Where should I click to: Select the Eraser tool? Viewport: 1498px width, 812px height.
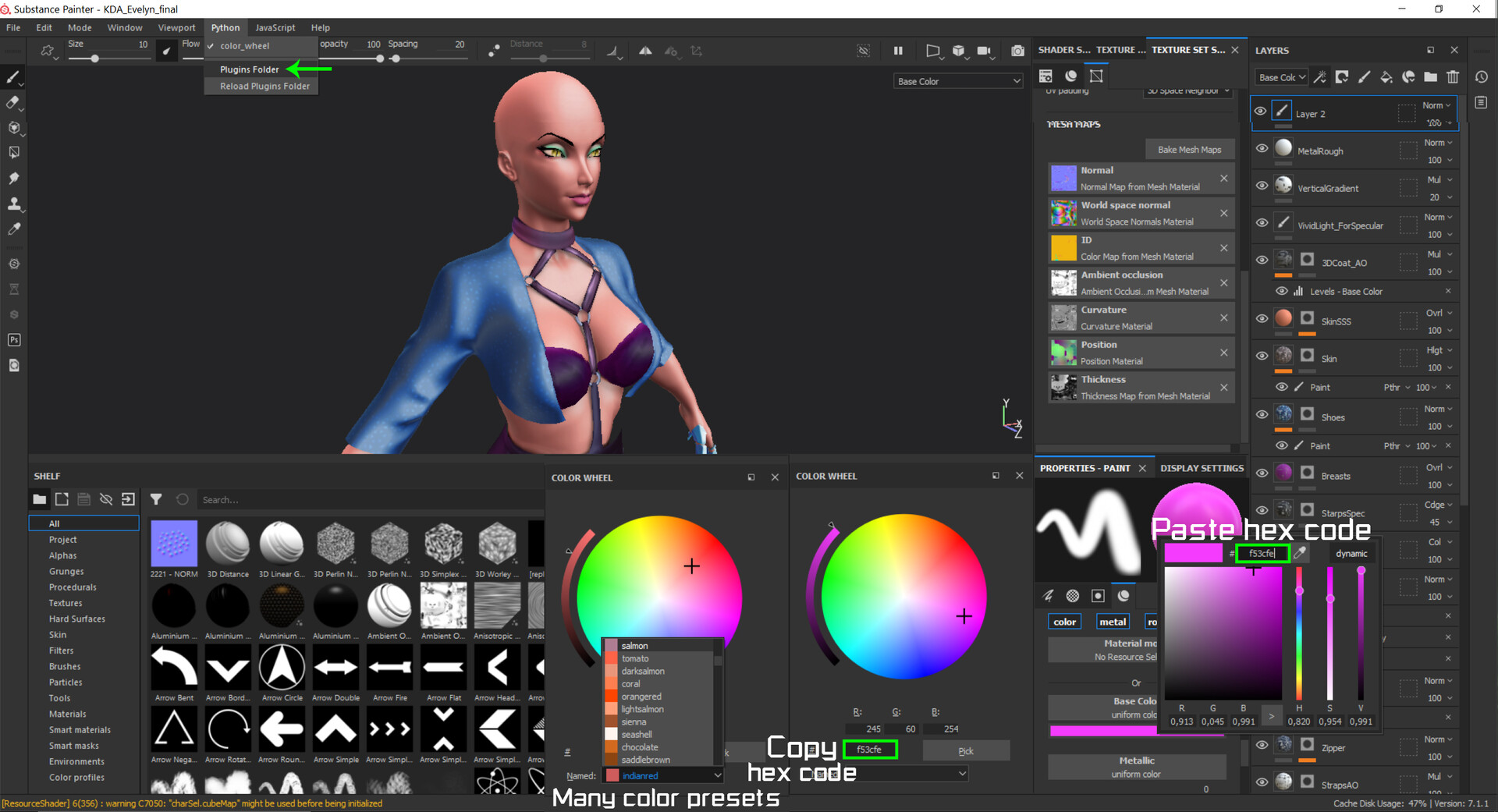[14, 103]
